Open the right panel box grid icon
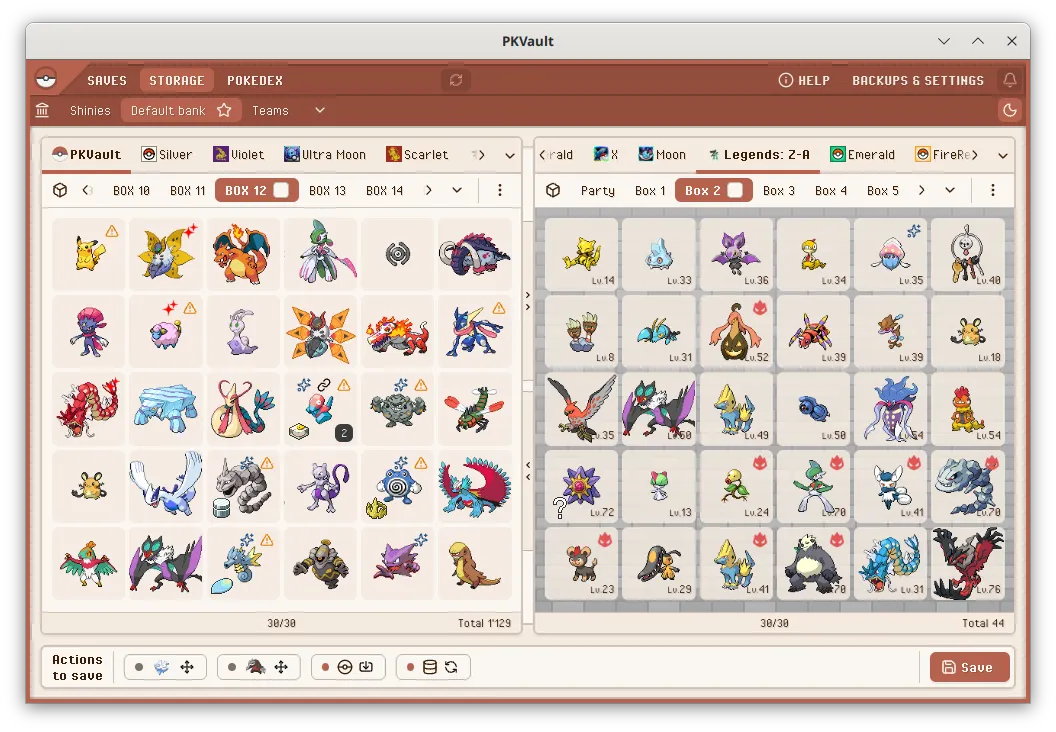The height and width of the screenshot is (732, 1056). pos(553,191)
